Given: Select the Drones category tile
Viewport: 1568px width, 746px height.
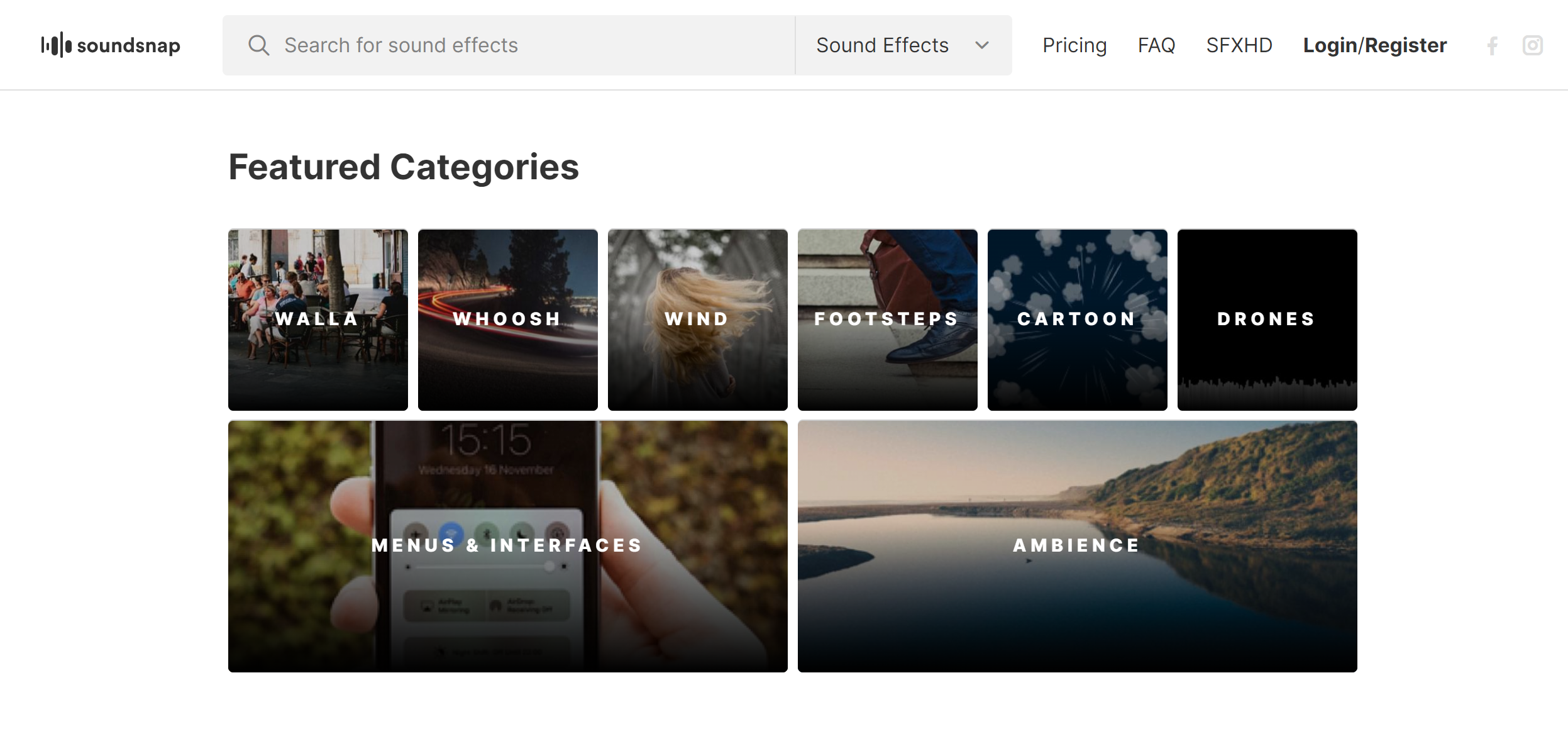Looking at the screenshot, I should pos(1267,320).
